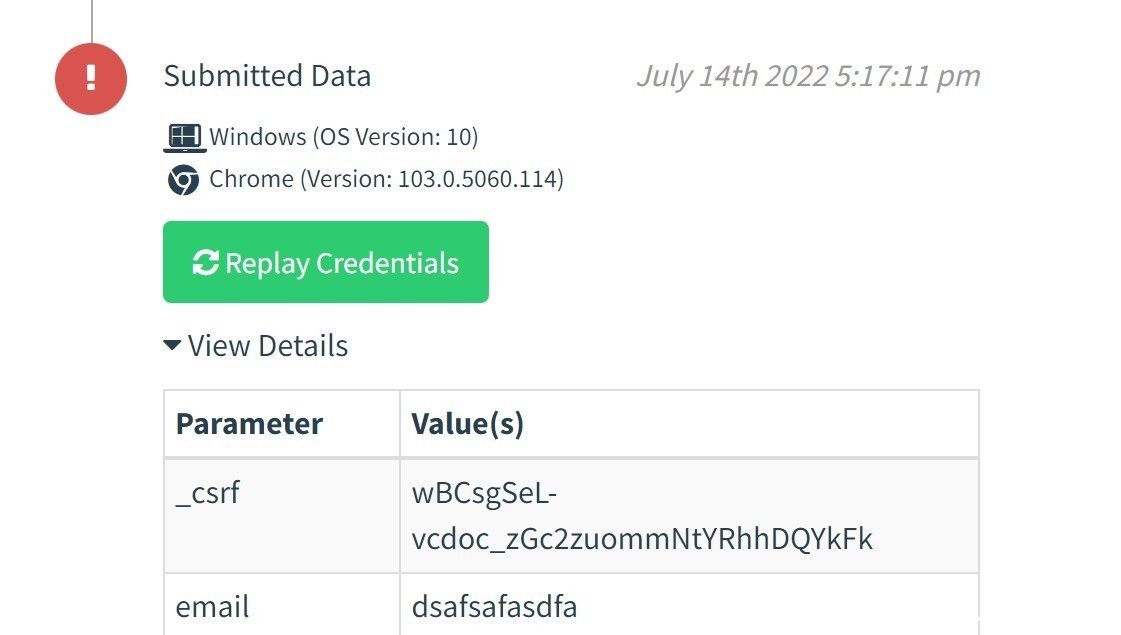Image resolution: width=1121 pixels, height=635 pixels.
Task: Click the Chrome browser icon
Action: [x=184, y=179]
